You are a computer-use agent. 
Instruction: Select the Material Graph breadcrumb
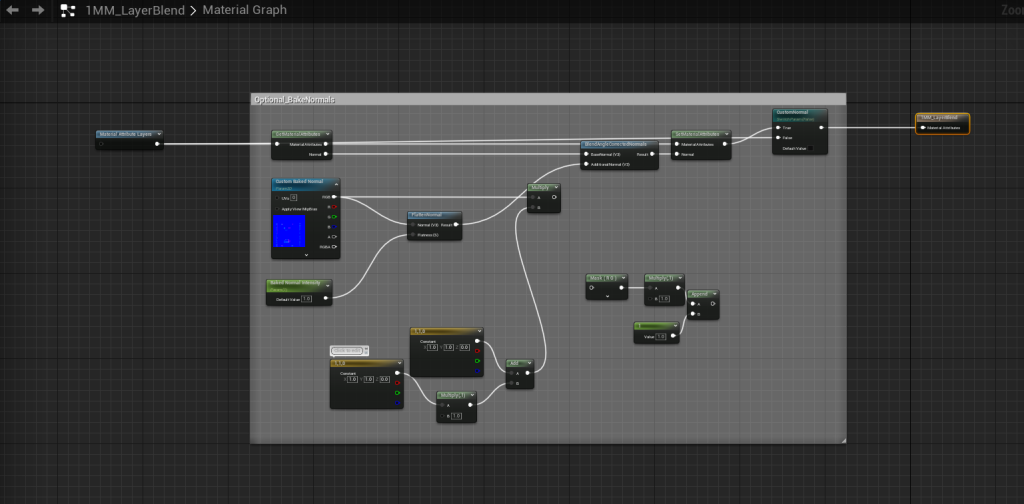click(244, 10)
